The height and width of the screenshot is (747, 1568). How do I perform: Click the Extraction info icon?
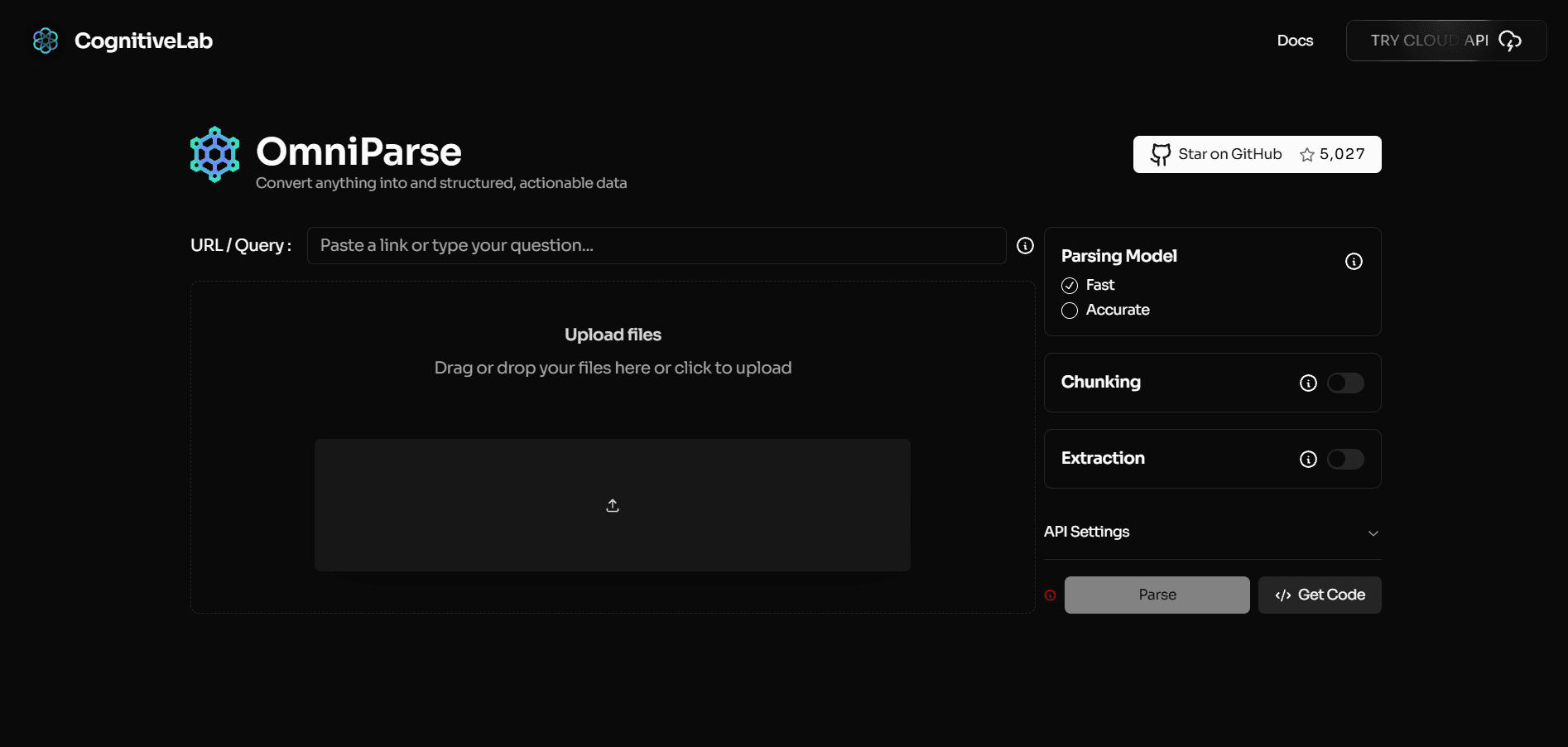point(1307,460)
